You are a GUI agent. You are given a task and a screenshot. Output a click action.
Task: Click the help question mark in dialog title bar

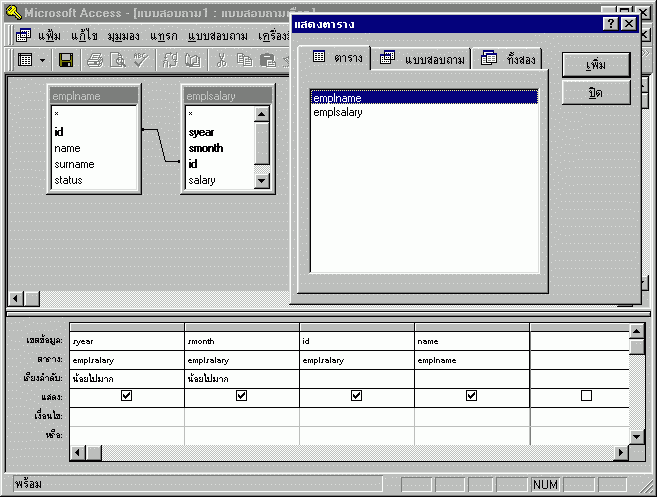(610, 23)
